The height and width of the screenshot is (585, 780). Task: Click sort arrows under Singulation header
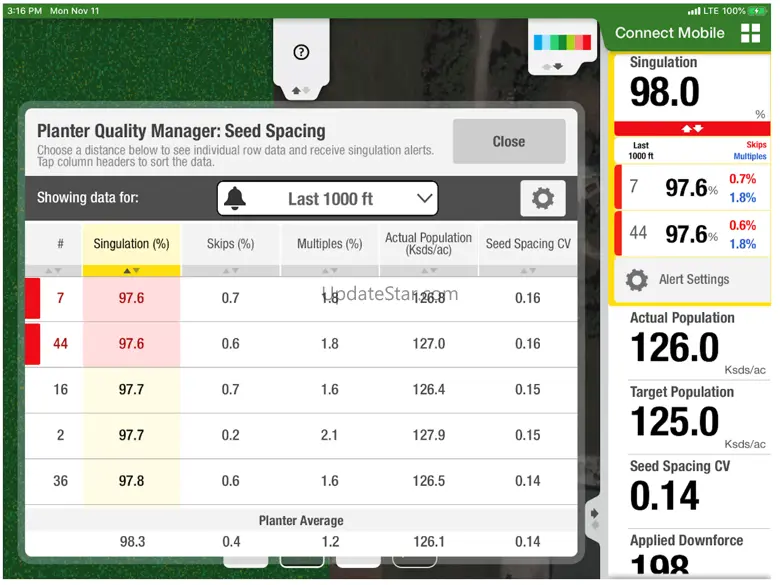click(131, 271)
